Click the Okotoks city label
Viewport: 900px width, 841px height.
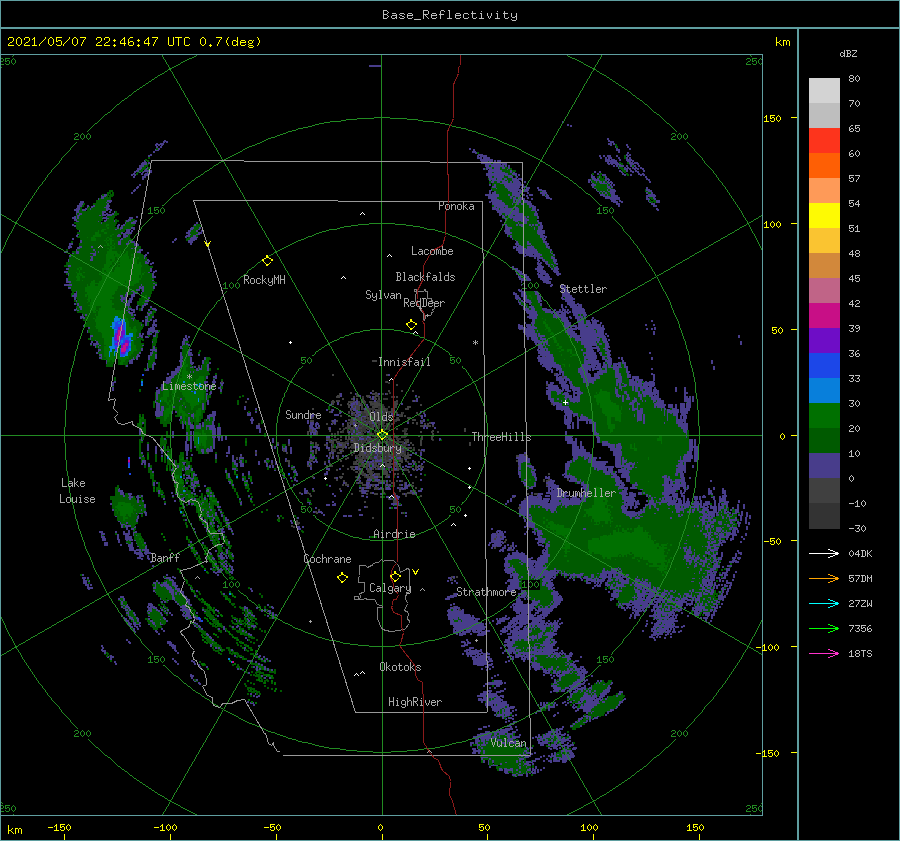pyautogui.click(x=400, y=667)
